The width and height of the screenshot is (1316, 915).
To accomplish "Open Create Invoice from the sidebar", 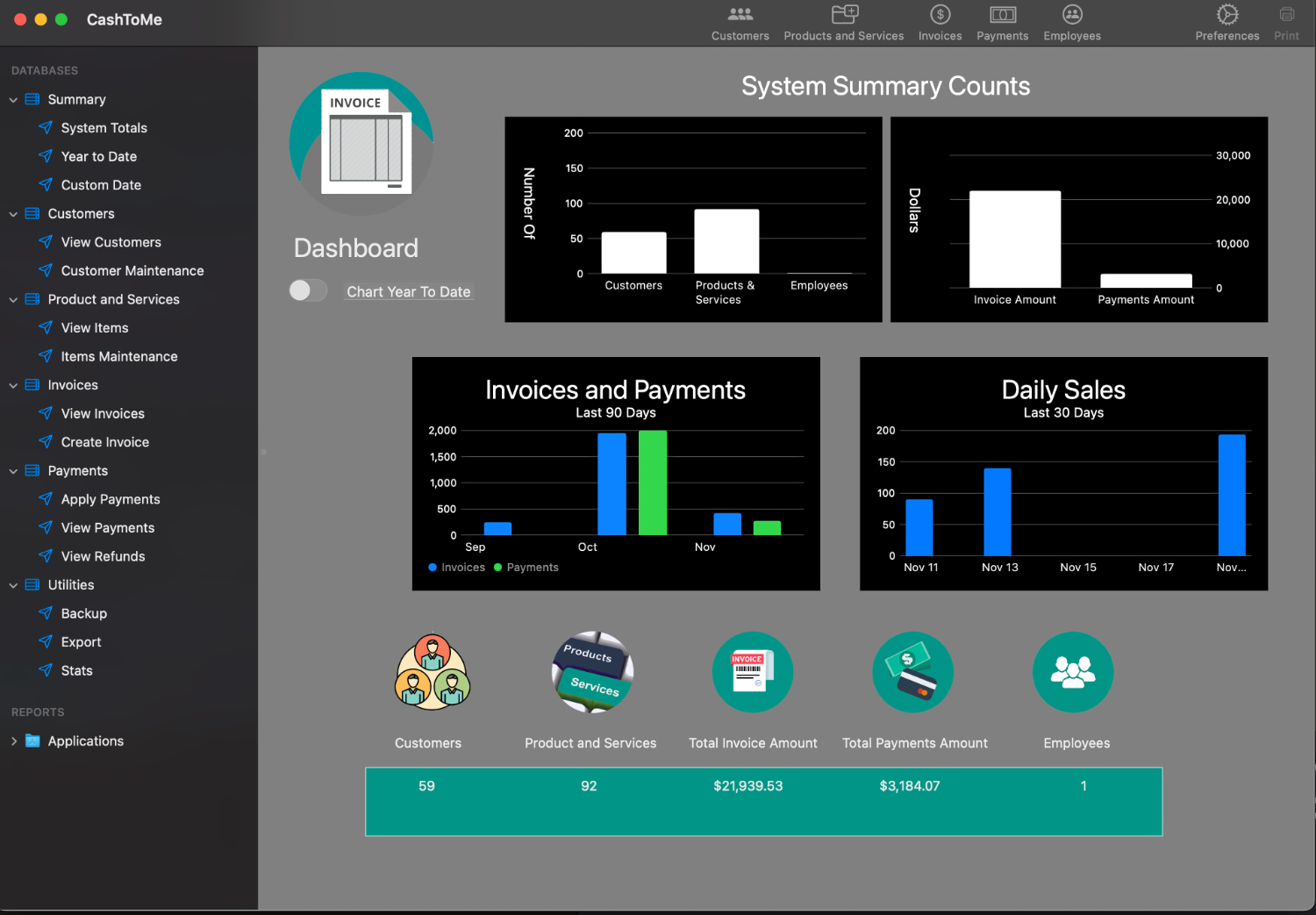I will click(104, 442).
